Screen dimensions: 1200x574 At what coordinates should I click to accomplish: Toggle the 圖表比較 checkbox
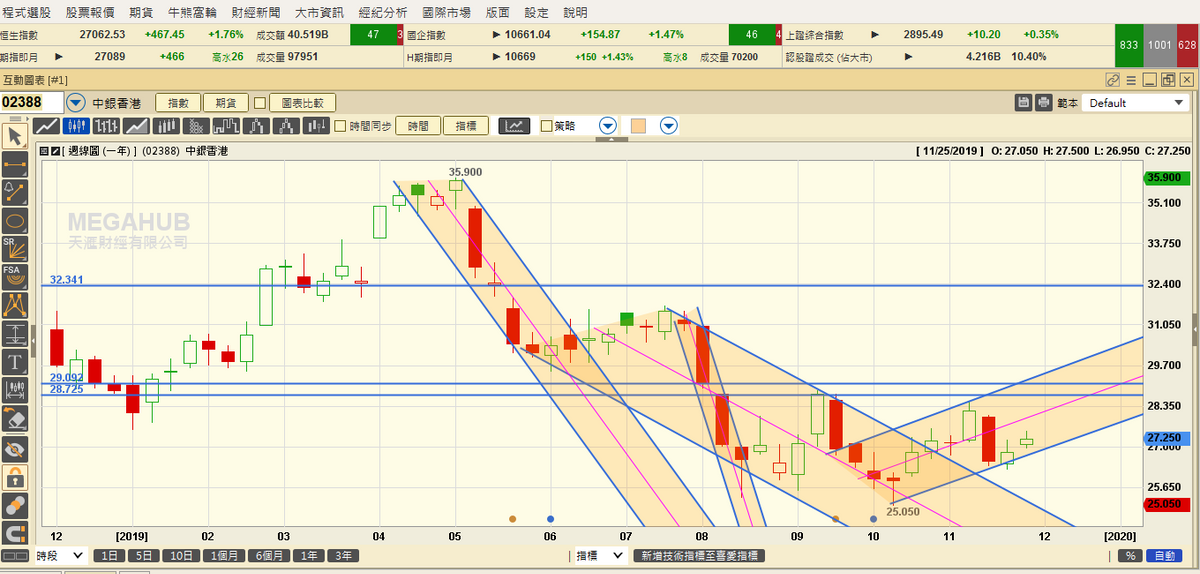260,102
